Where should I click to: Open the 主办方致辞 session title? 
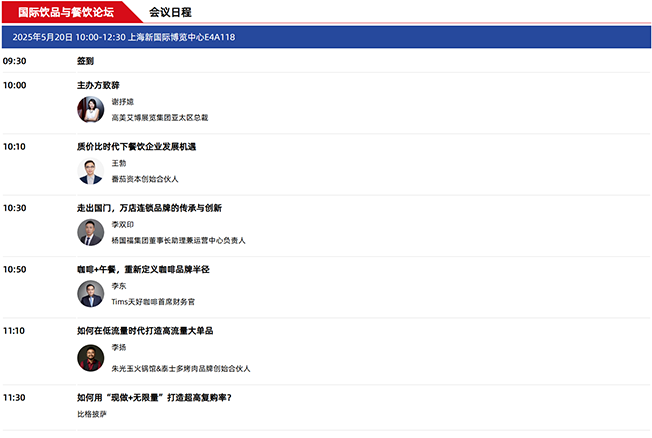[98, 86]
